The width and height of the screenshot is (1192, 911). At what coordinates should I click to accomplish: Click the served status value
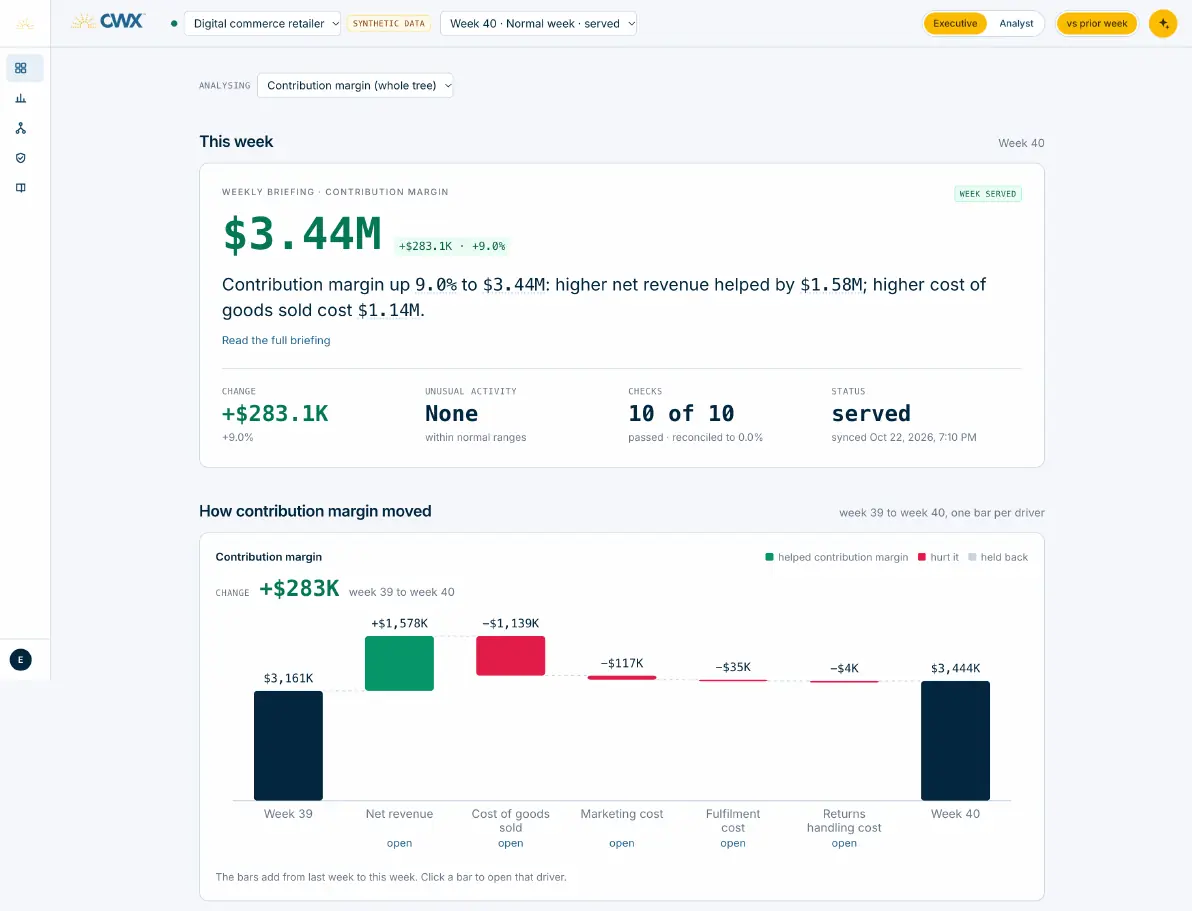point(870,414)
